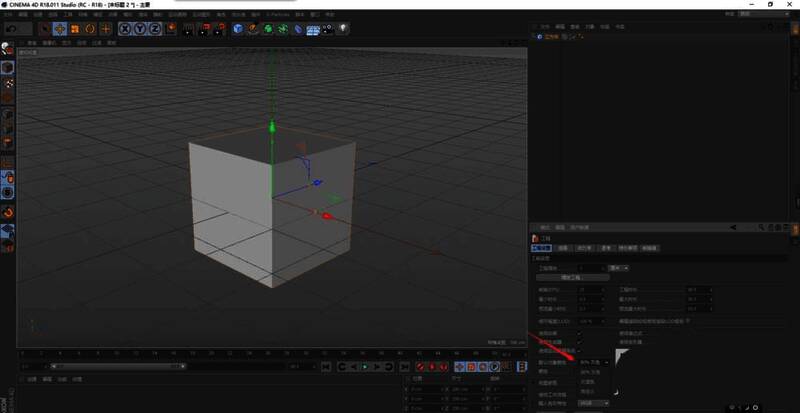This screenshot has width=800, height=413.
Task: Toggle X axis lock button
Action: point(125,29)
